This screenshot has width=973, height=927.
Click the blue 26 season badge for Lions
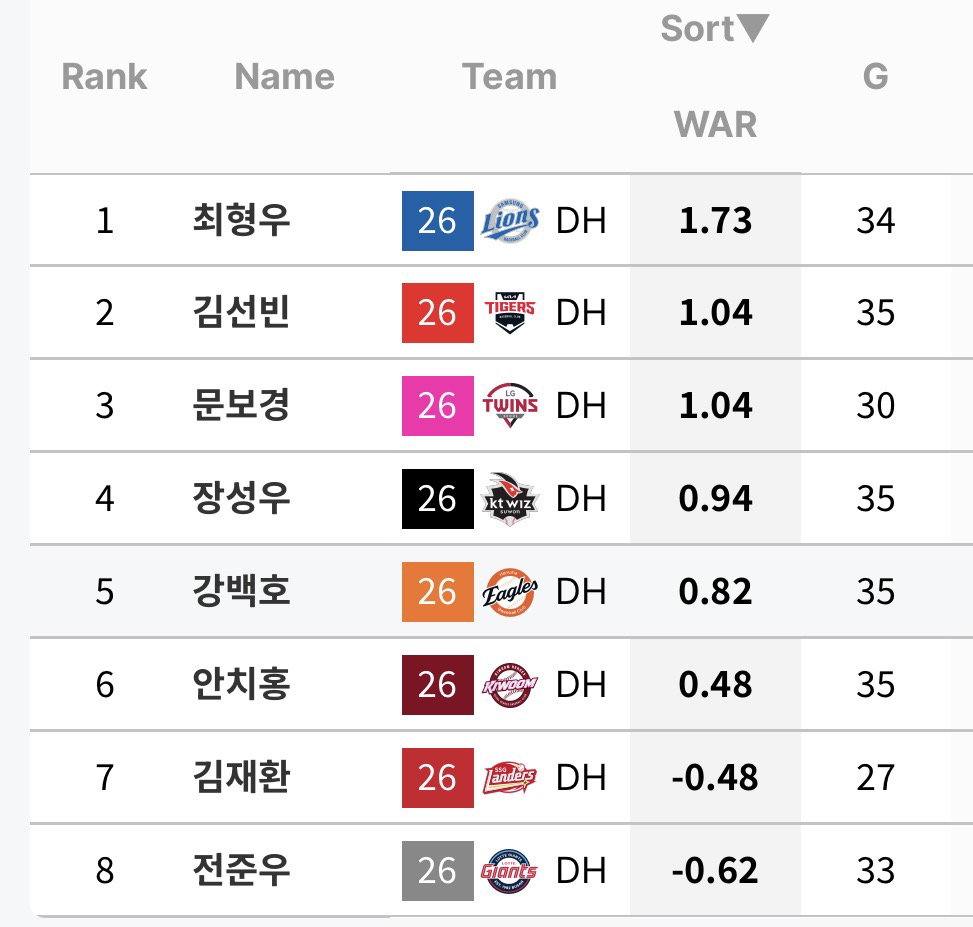[437, 221]
